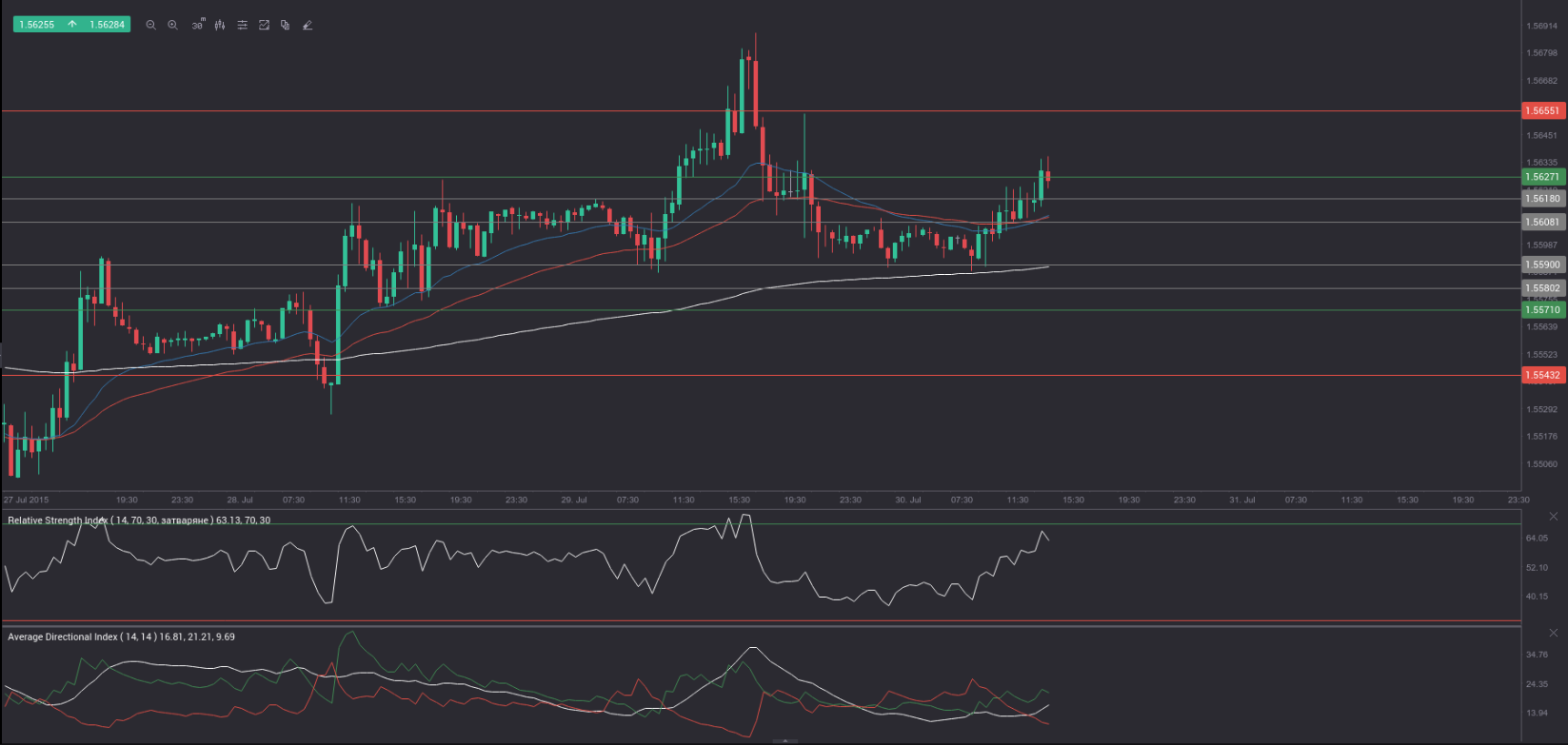Select the red 1.55432 price level tag
This screenshot has height=745, width=1568.
point(1542,376)
